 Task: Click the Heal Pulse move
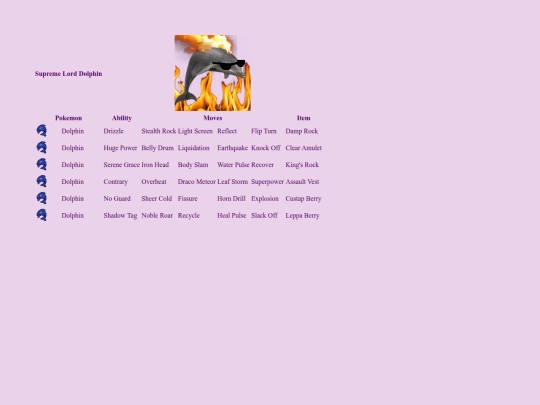(x=232, y=216)
